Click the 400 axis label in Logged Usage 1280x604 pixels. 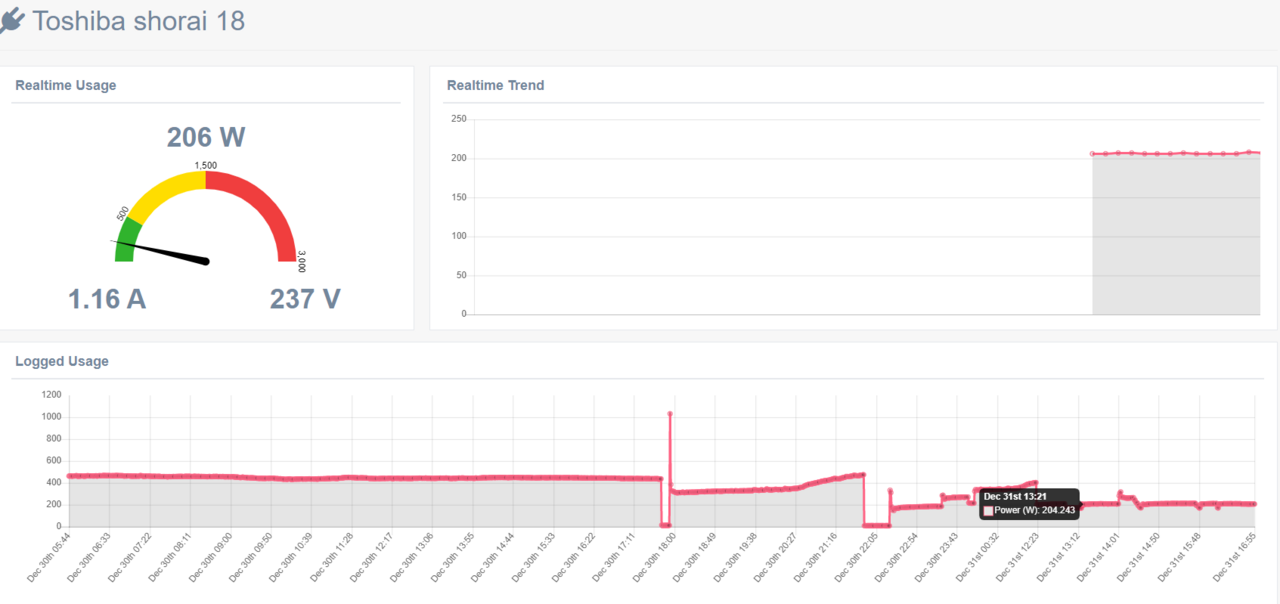[54, 482]
